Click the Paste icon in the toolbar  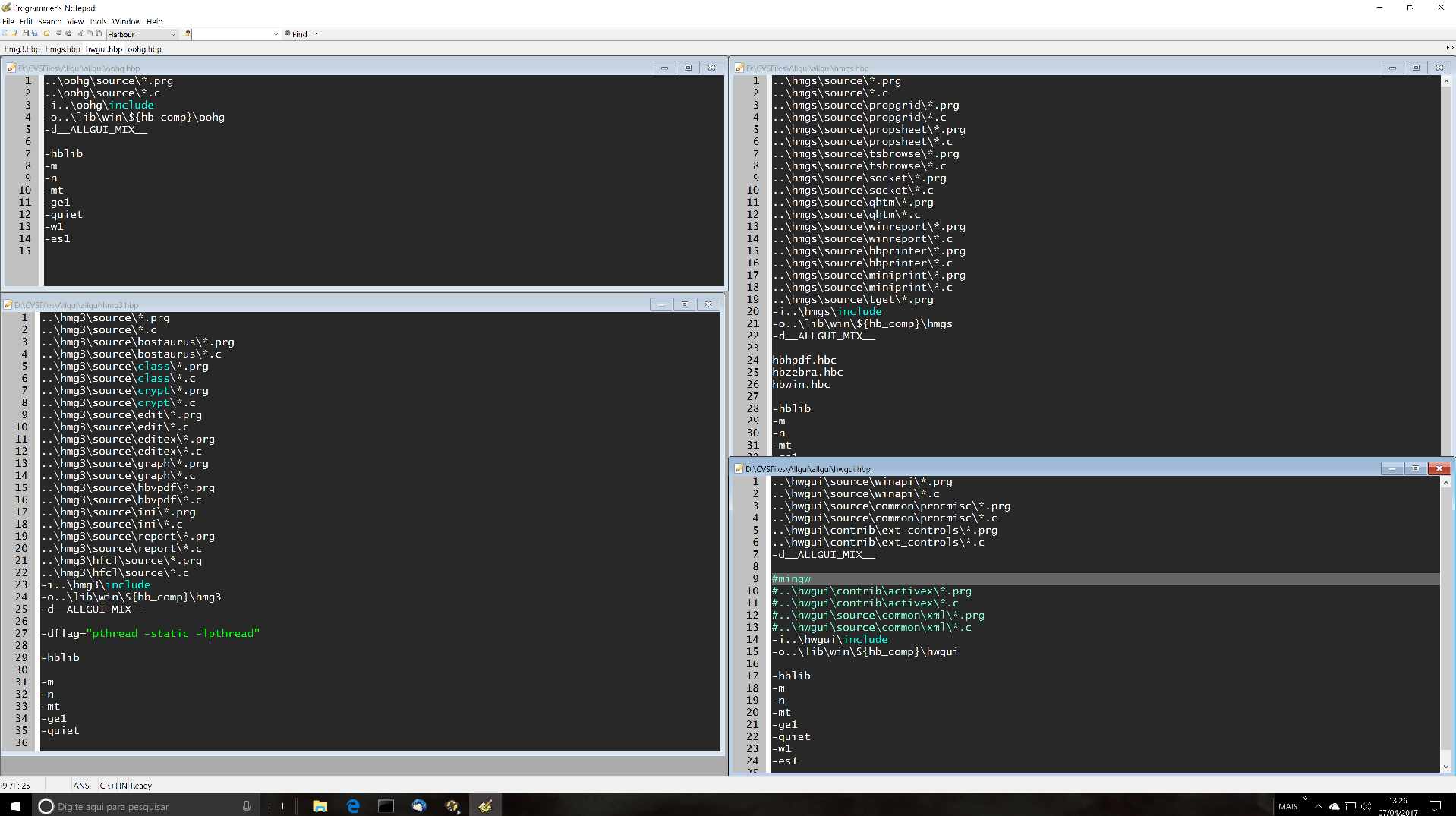click(x=99, y=33)
